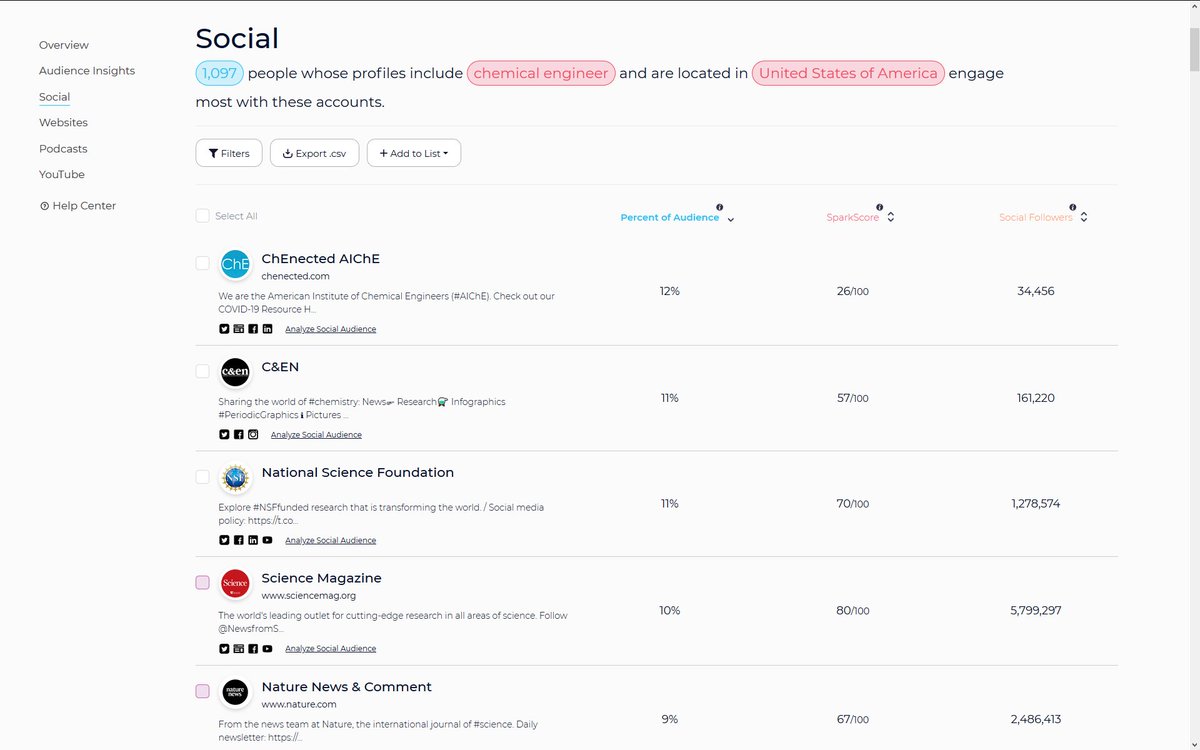Open Science Magazine's YouTube icon
The height and width of the screenshot is (750, 1200).
267,649
